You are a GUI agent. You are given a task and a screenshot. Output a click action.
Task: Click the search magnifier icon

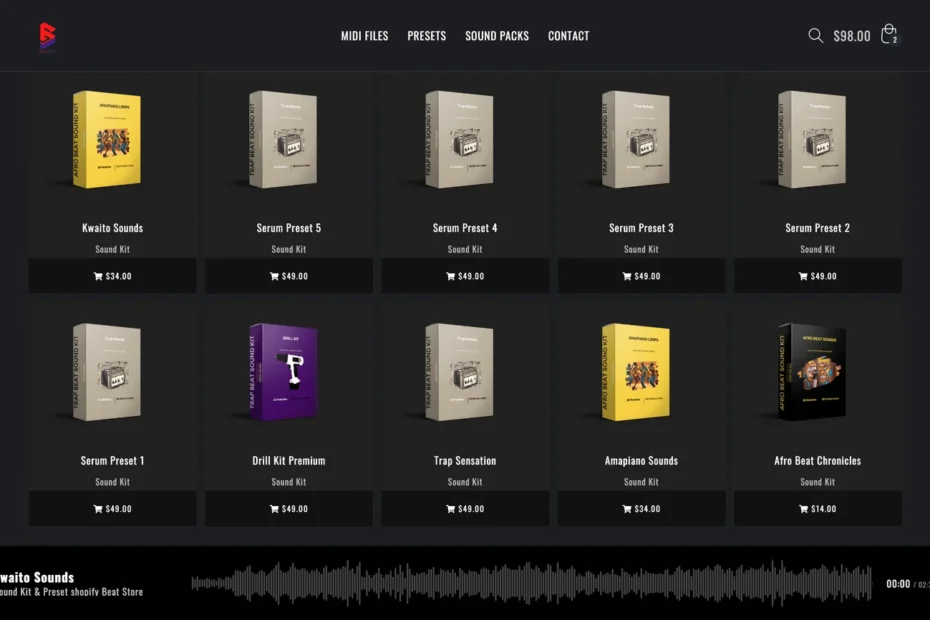click(815, 36)
